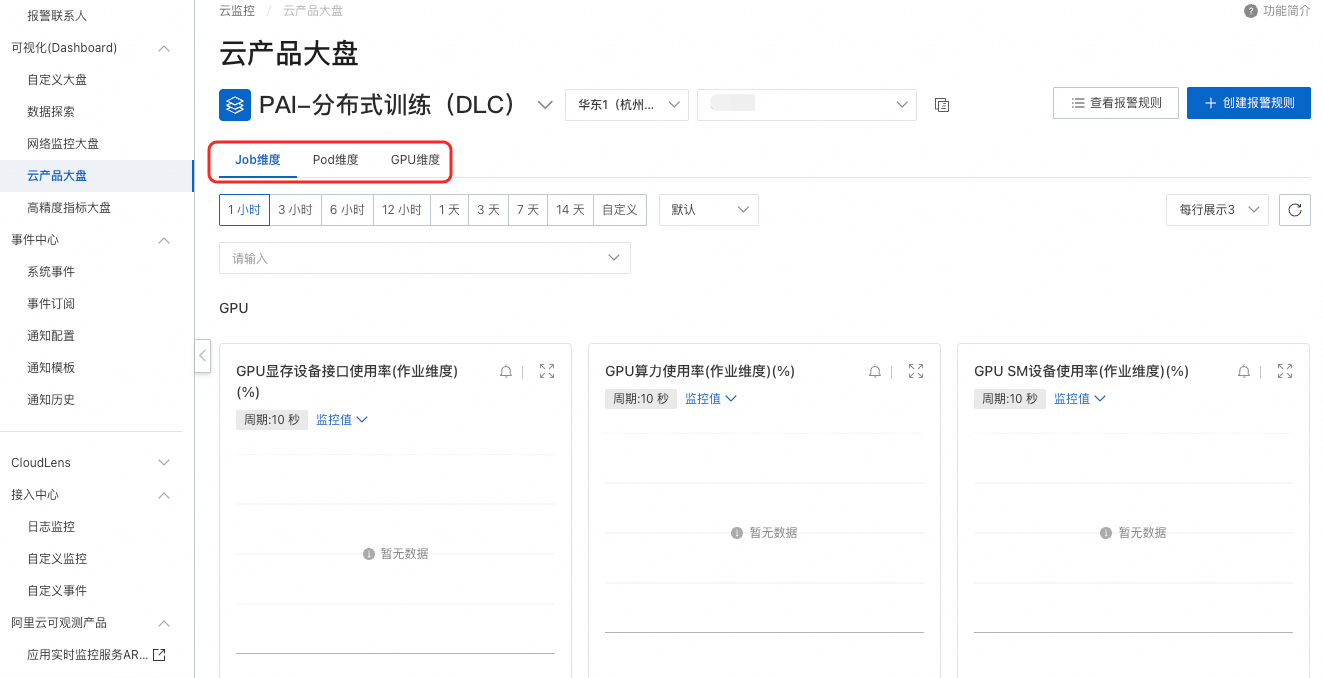Switch to the GPU维度 tab
Viewport: 1323px width, 678px height.
click(415, 160)
